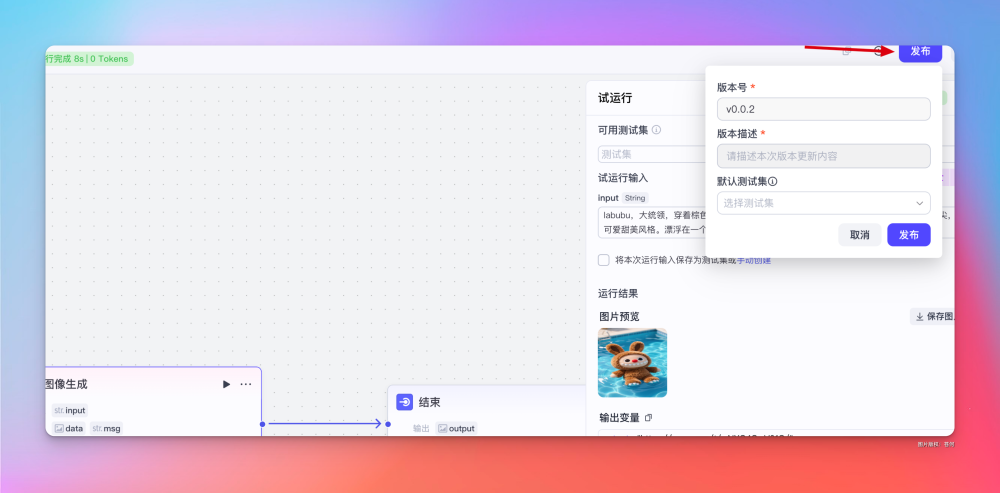Click the duplicate icon in top toolbar
Image resolution: width=1000 pixels, height=493 pixels.
click(847, 52)
